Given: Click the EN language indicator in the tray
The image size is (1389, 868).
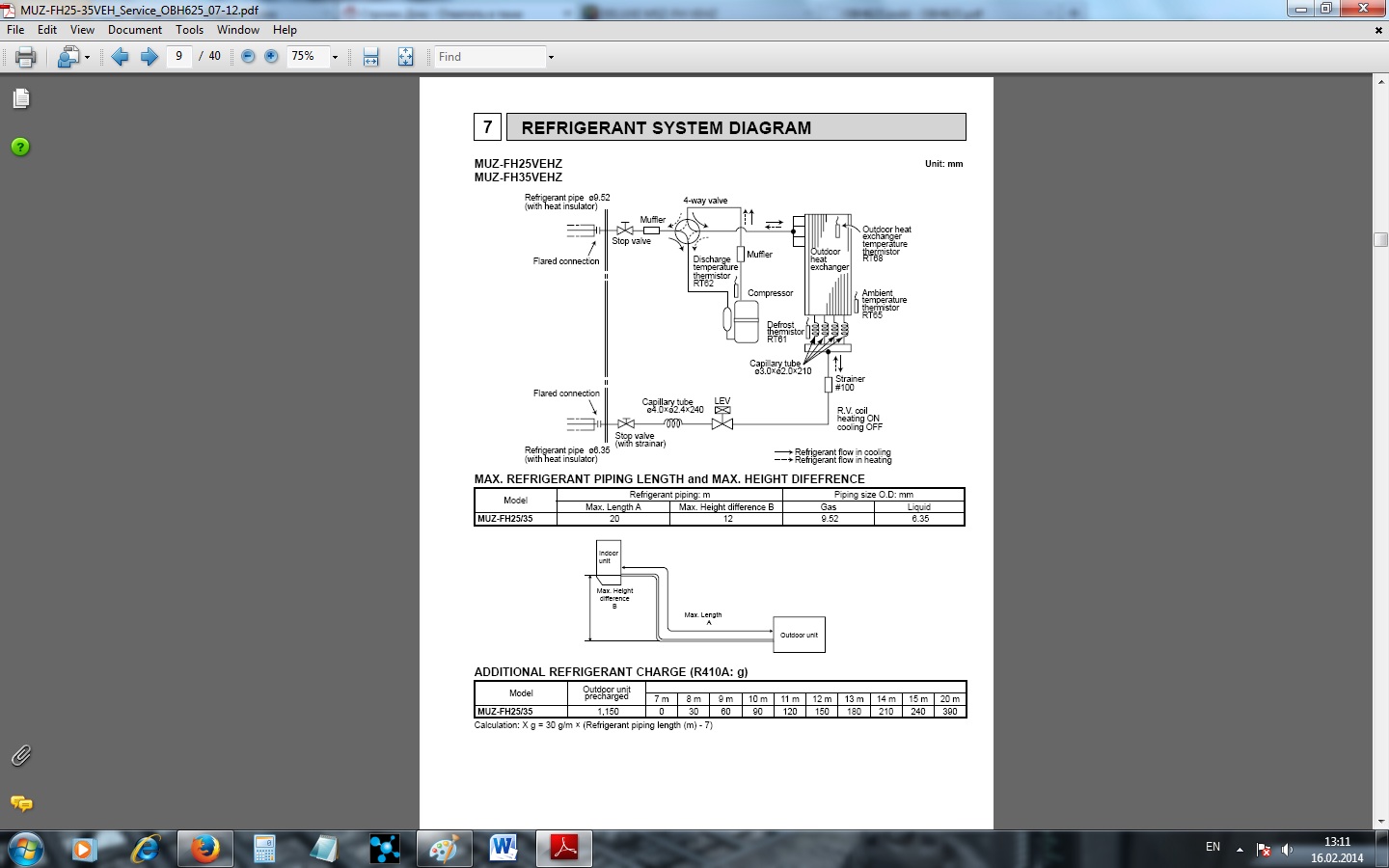Looking at the screenshot, I should (x=1212, y=848).
